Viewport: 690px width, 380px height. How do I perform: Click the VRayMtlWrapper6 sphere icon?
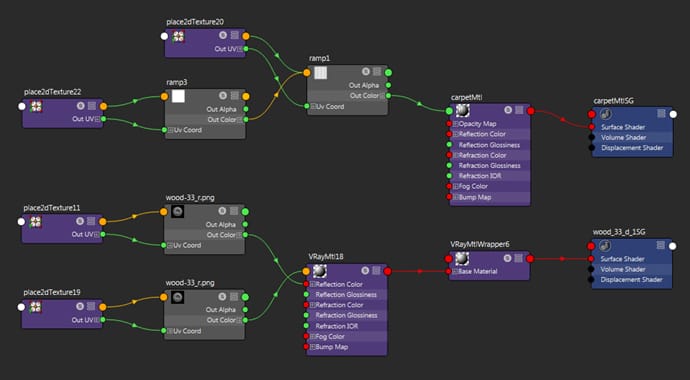[462, 259]
